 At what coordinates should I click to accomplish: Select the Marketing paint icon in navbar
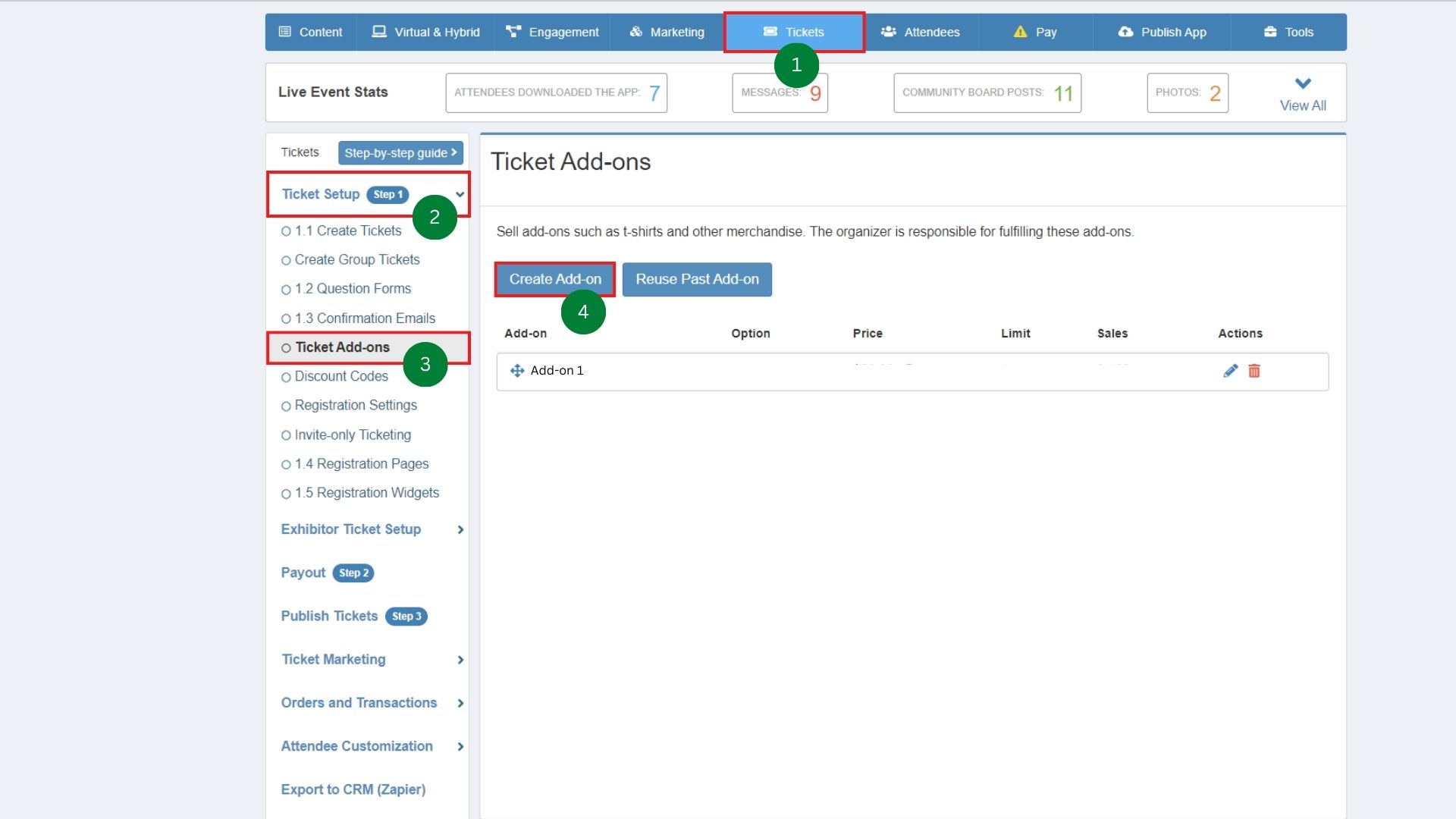[635, 32]
